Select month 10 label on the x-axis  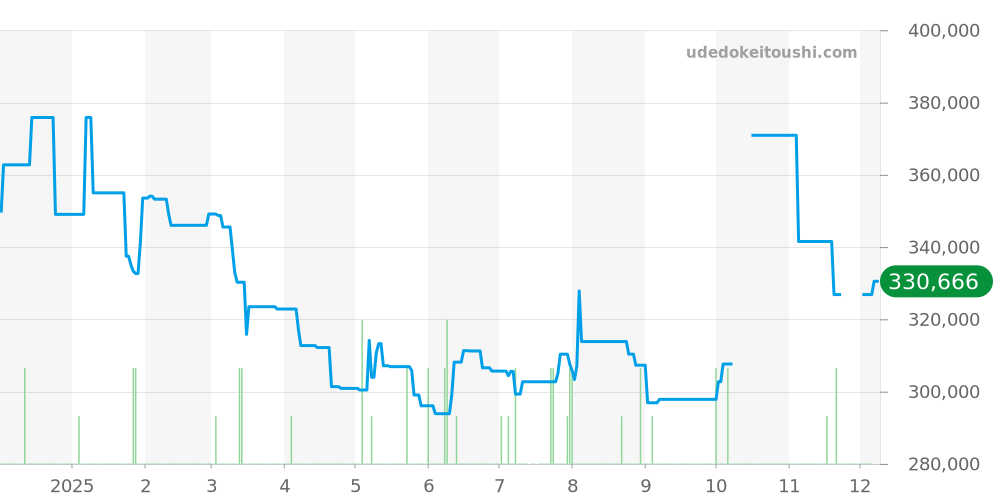tap(716, 486)
